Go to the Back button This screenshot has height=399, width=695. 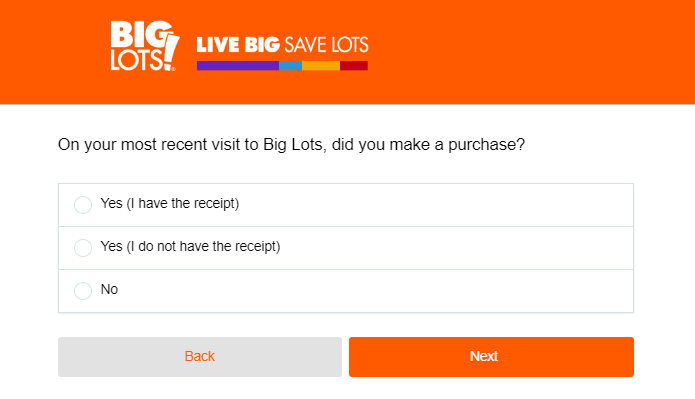[x=200, y=357]
